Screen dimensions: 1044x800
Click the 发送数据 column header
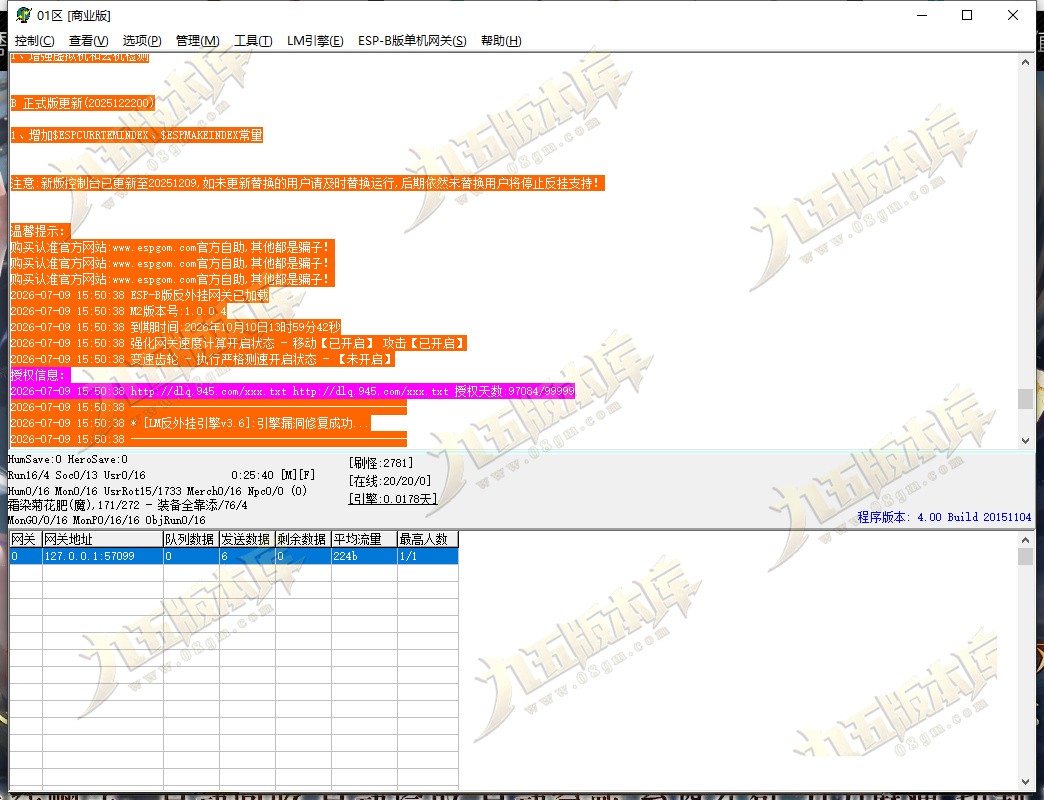pos(247,539)
